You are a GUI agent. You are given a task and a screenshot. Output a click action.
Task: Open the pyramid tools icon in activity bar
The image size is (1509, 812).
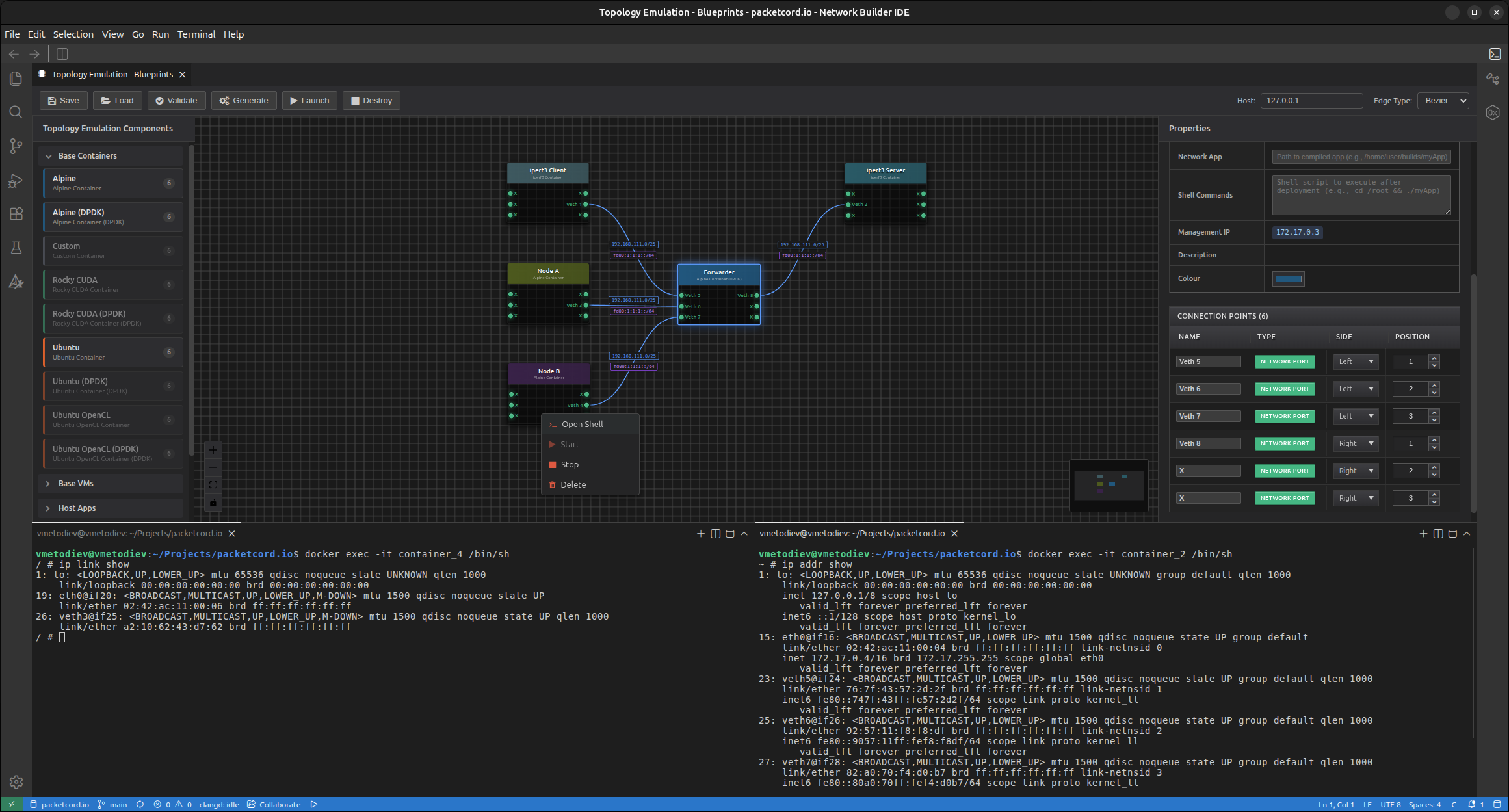coord(16,282)
